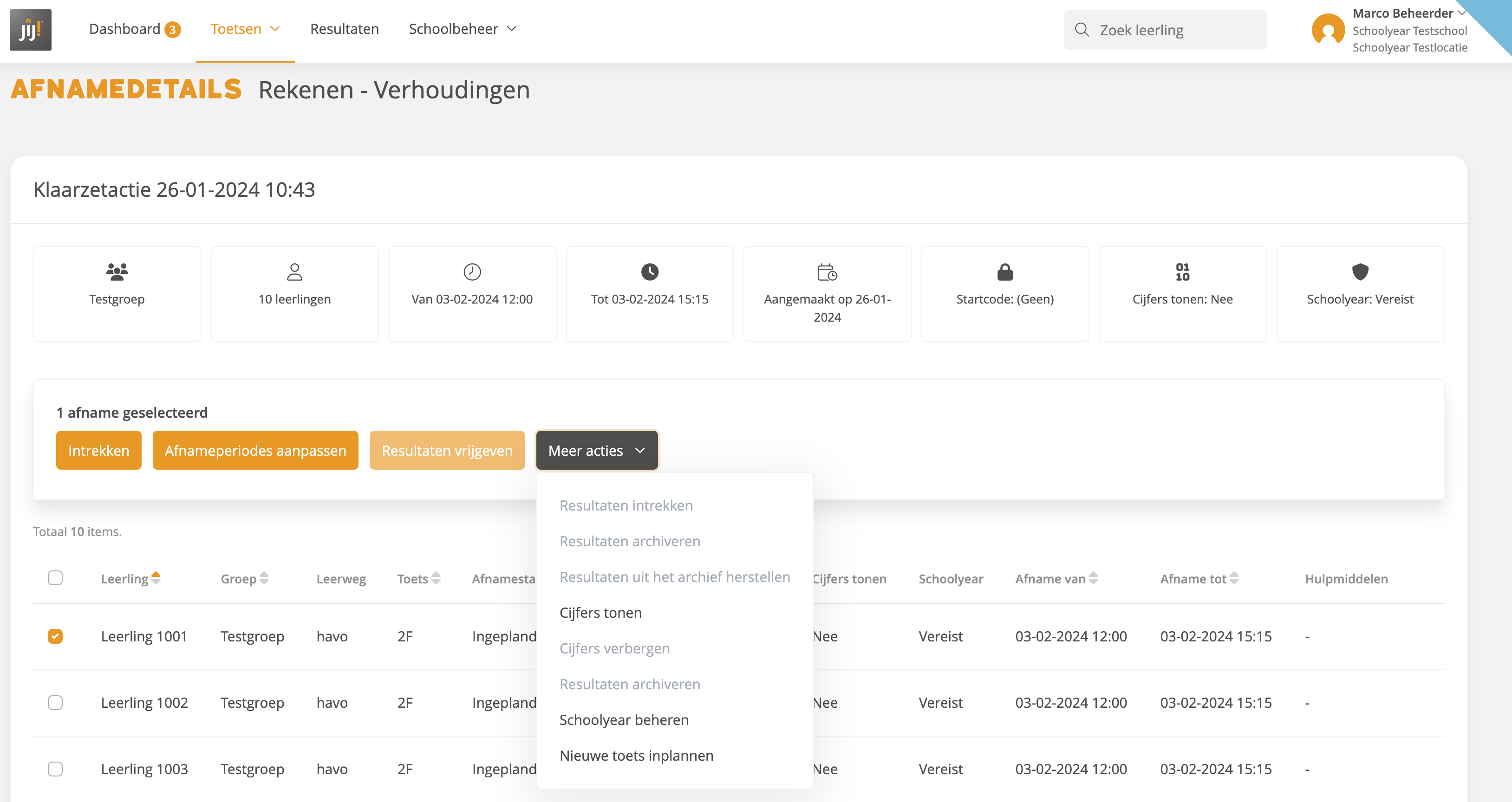The image size is (1512, 802).
Task: Click the Cijfers tonen column header
Action: pyautogui.click(x=850, y=579)
